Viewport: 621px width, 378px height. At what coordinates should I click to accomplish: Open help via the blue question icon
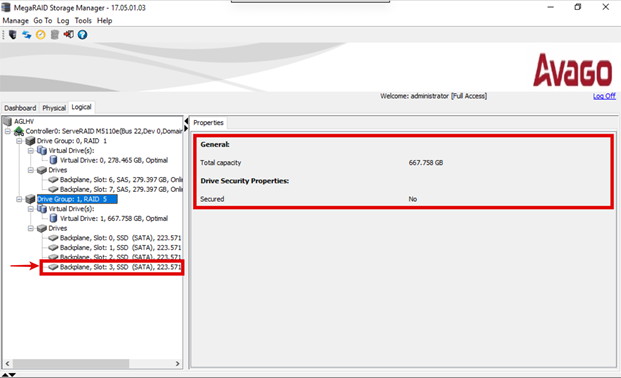click(x=82, y=35)
